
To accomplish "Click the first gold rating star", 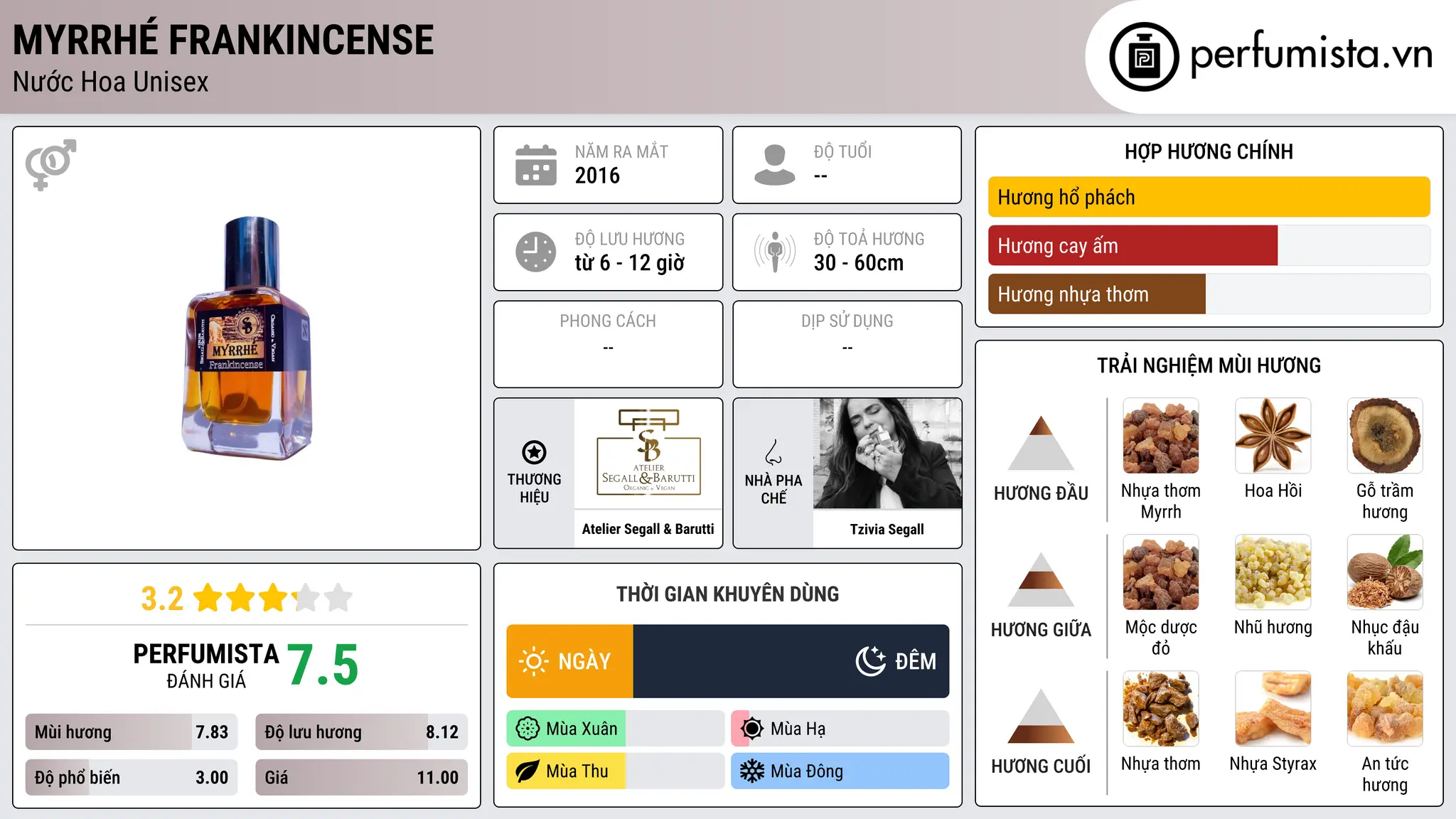I will coord(208,598).
